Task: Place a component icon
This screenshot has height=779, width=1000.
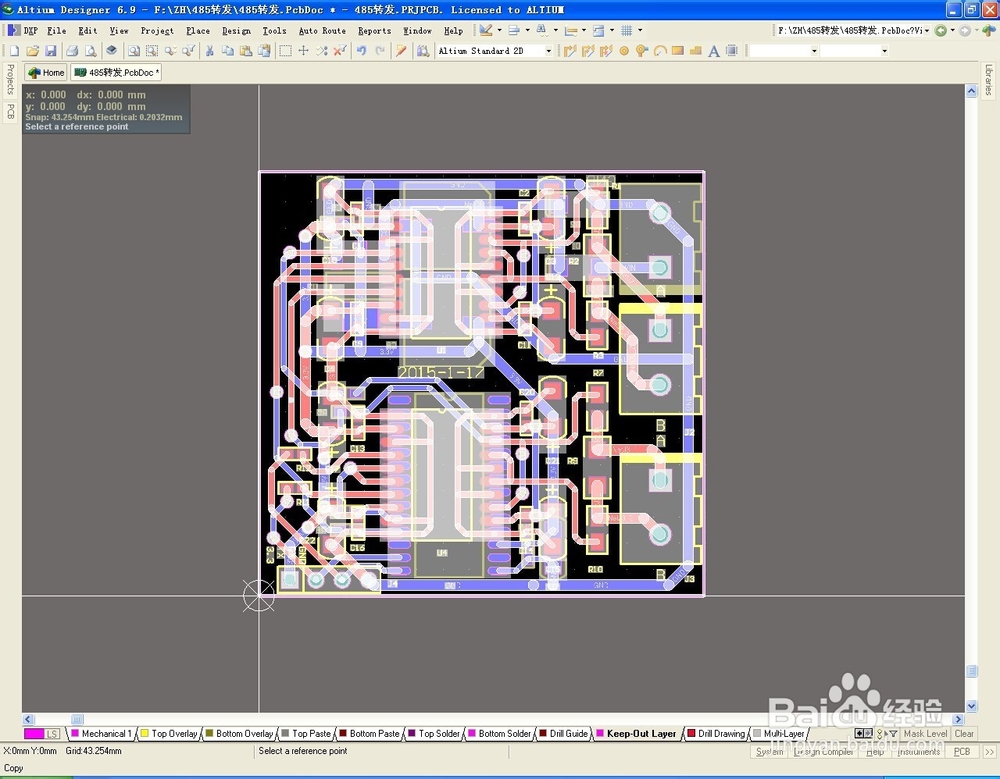Action: [x=732, y=51]
